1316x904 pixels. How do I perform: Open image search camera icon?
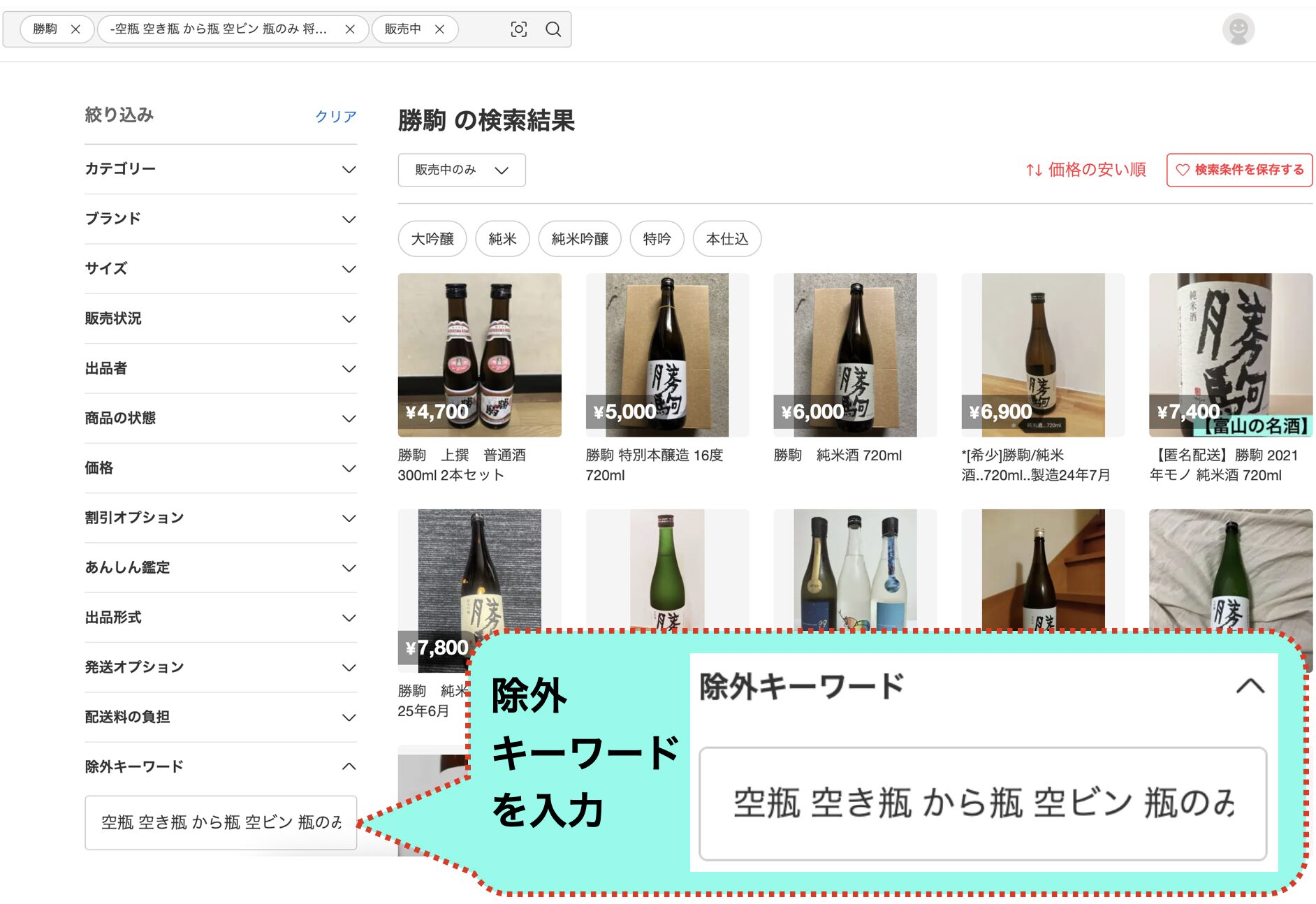(518, 29)
